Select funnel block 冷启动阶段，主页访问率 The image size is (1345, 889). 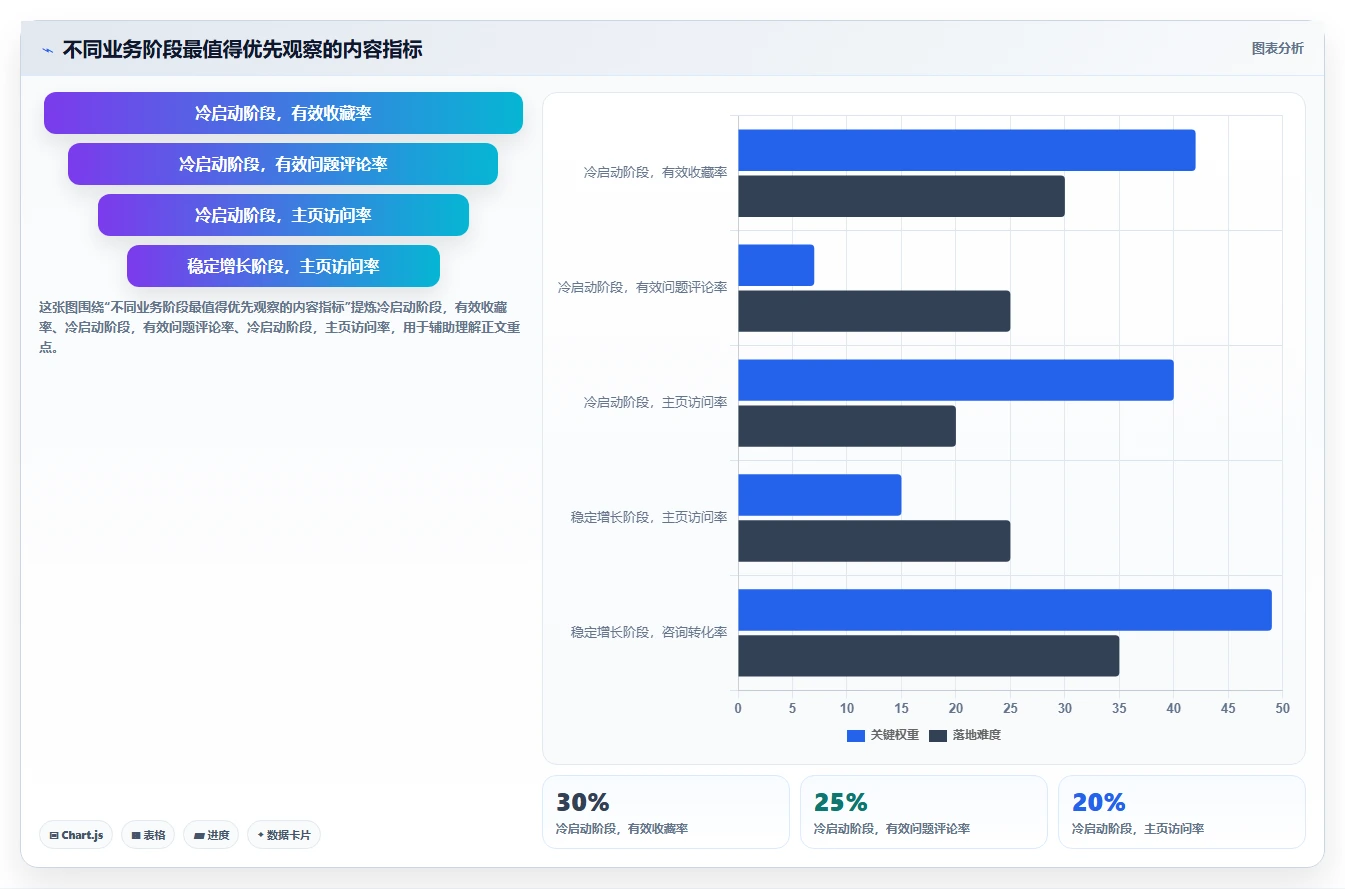click(283, 215)
